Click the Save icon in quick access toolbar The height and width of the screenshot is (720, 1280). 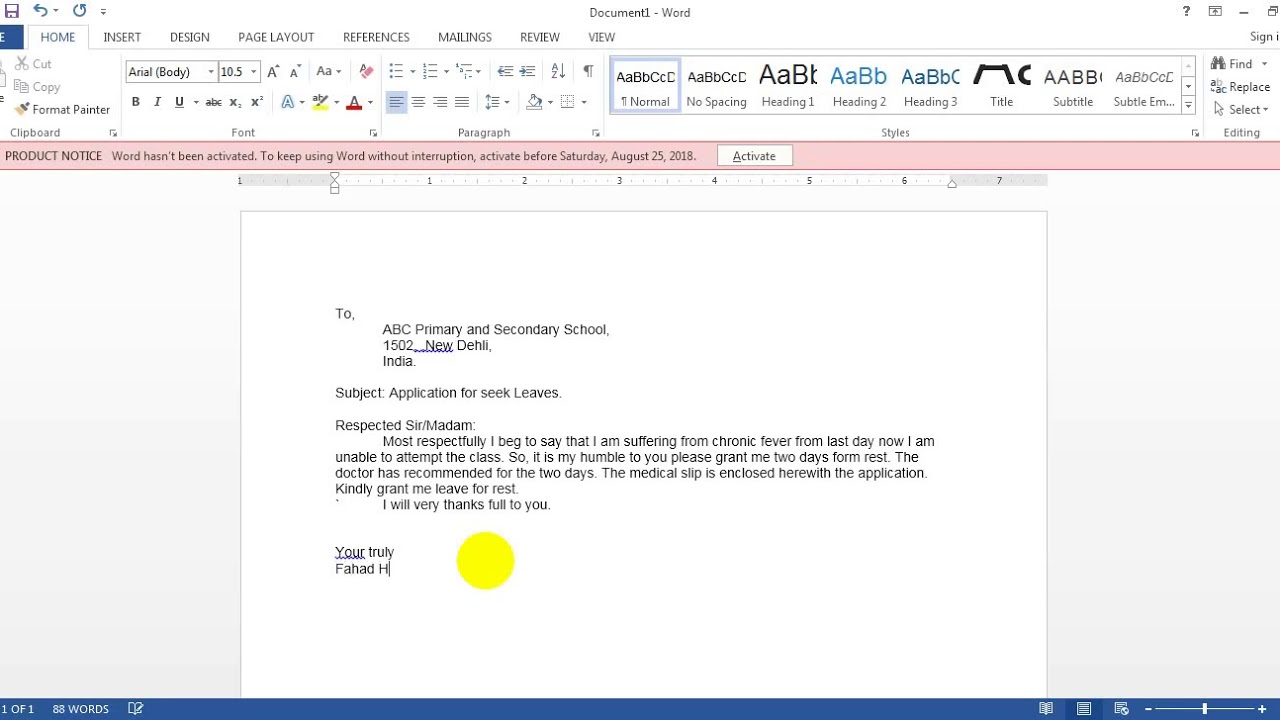tap(11, 11)
